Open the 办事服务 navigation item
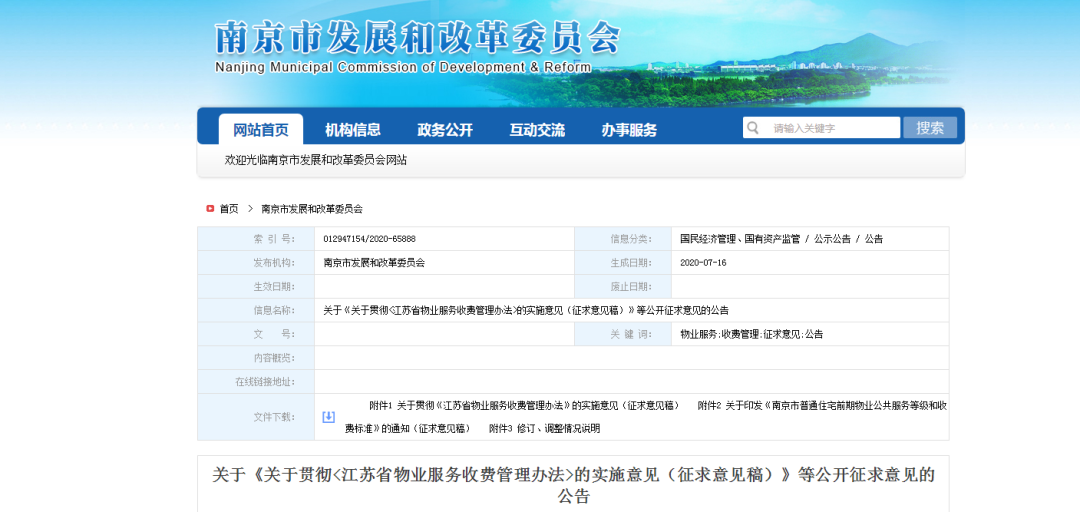 coord(629,130)
